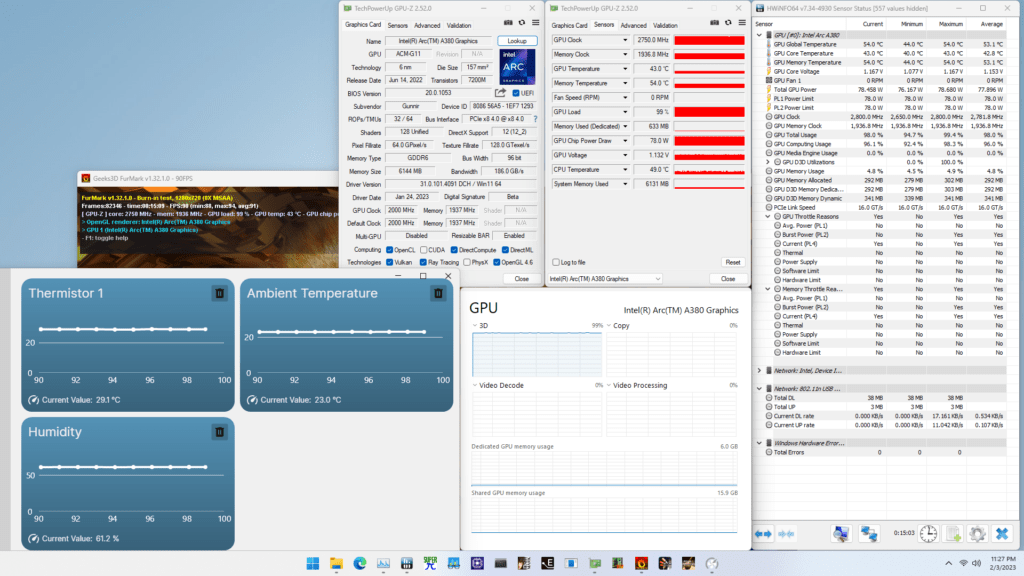The height and width of the screenshot is (576, 1024).
Task: Click the Lookup button in GPU-Z
Action: tap(517, 41)
